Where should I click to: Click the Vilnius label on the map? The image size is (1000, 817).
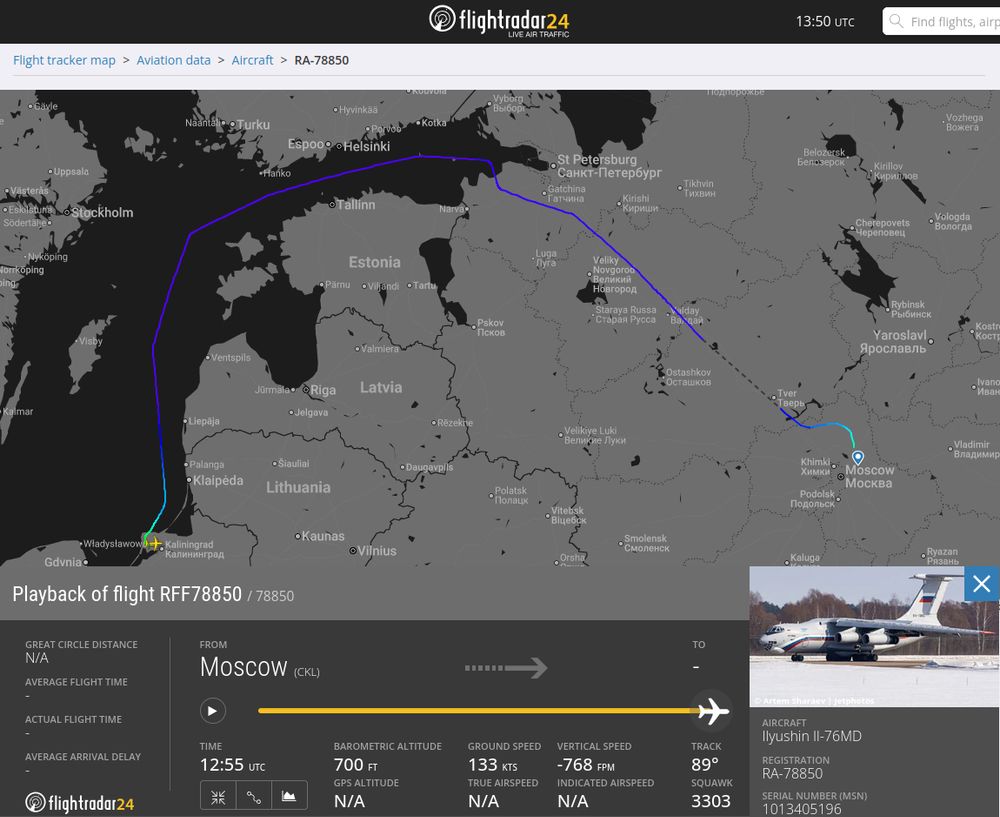377,550
